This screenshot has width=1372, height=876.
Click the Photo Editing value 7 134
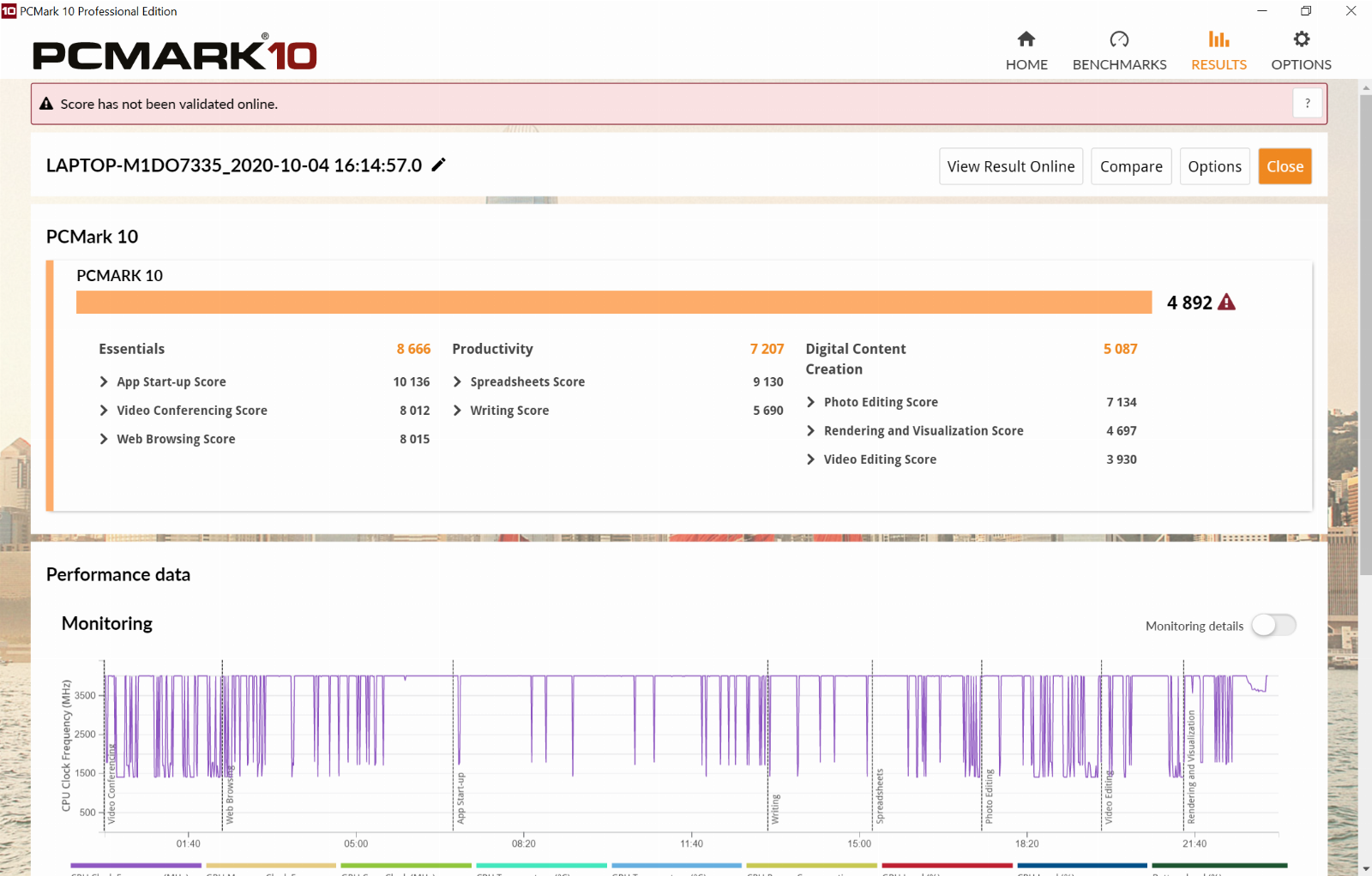pyautogui.click(x=1122, y=402)
